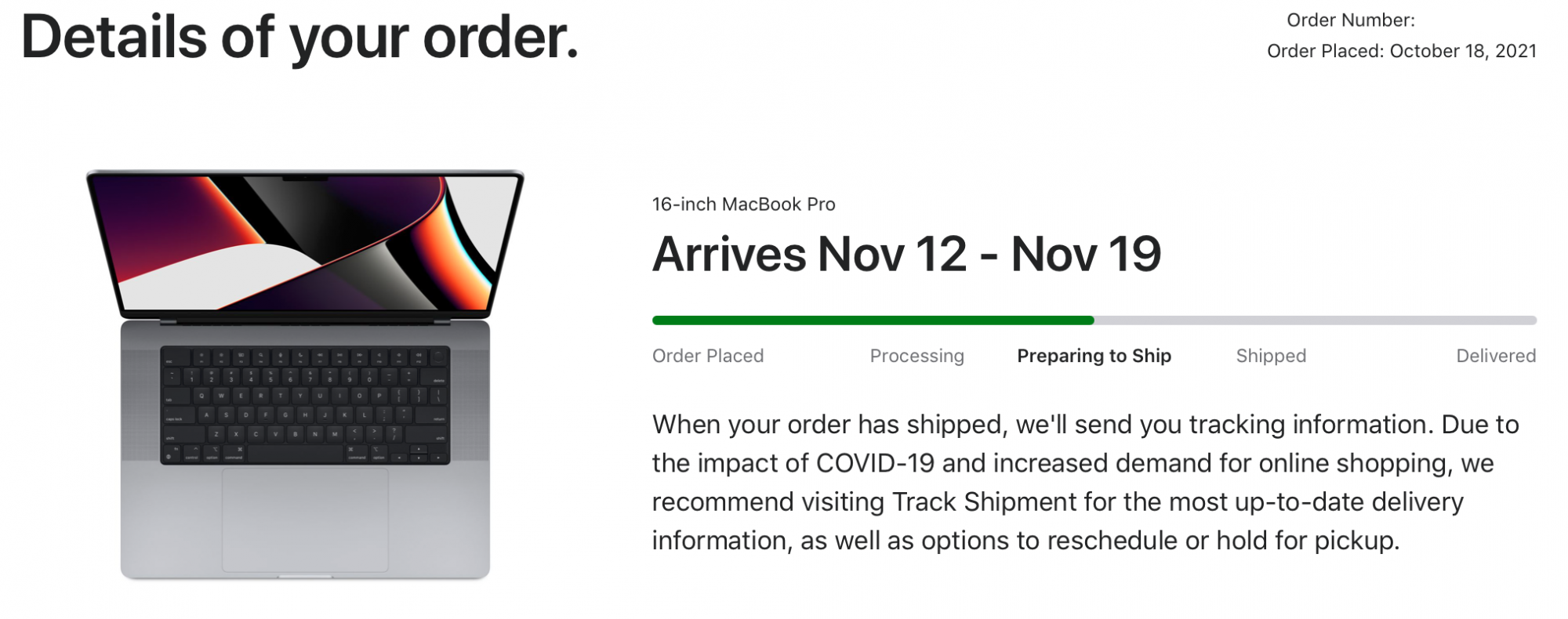Select the Delivered status label
This screenshot has height=619, width=1568.
point(1497,356)
